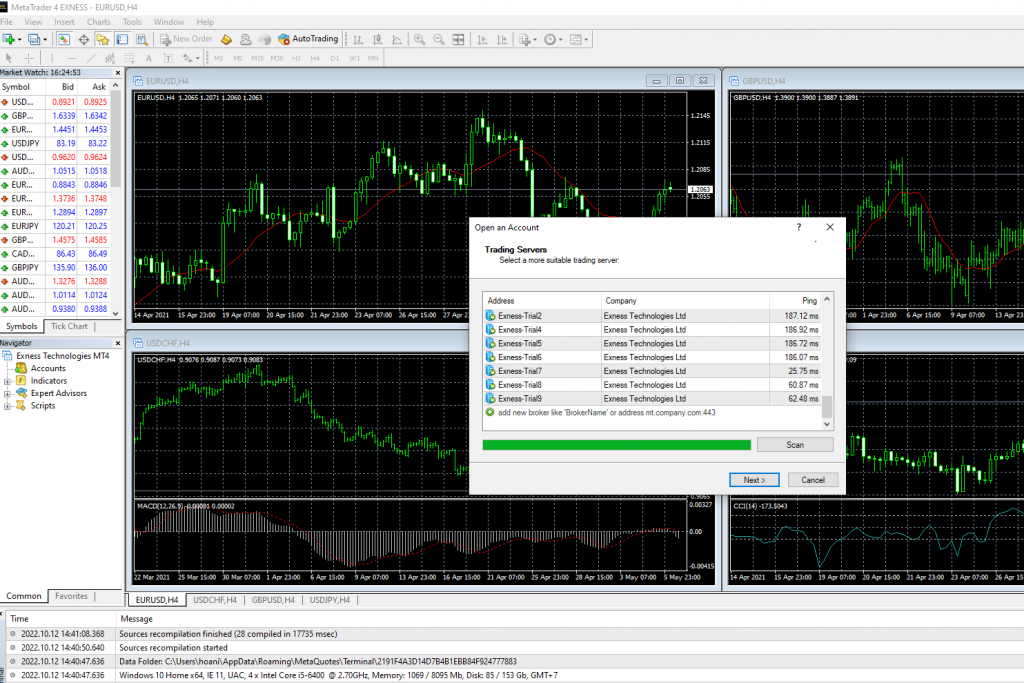
Task: Select the trendline tool
Action: [x=91, y=58]
